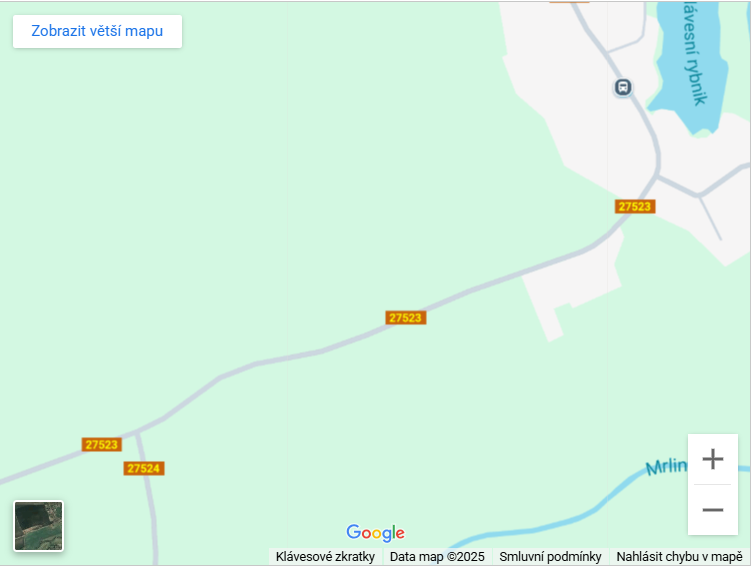751x566 pixels.
Task: Click the junction of roads 27523 and 27524
Action: click(137, 433)
